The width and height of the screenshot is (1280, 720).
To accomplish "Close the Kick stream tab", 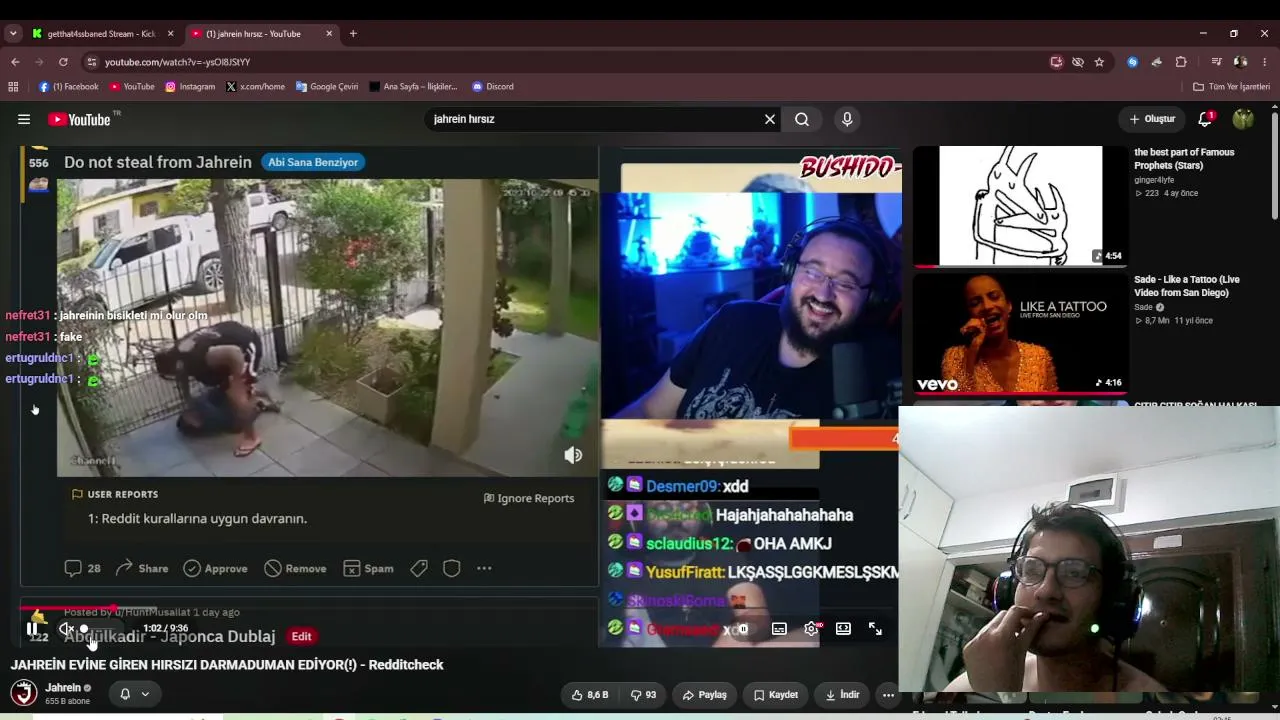I will coord(170,34).
